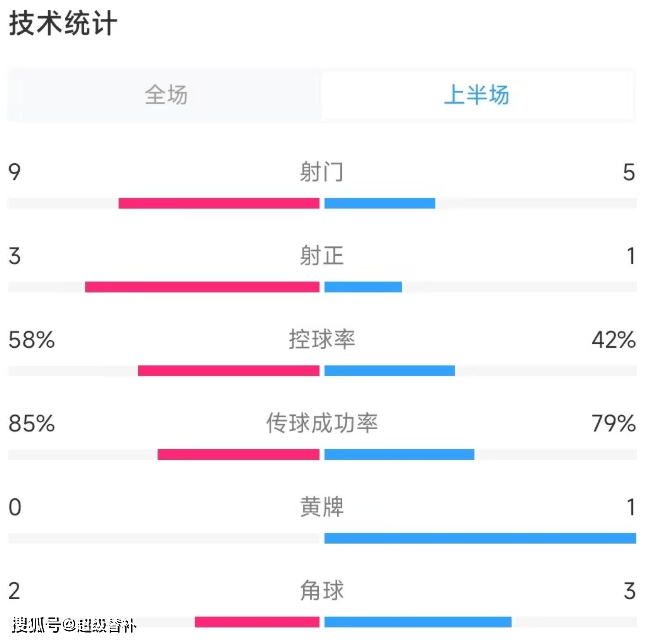Click the pink 传球成功率 bar
This screenshot has width=648, height=642.
[x=238, y=454]
